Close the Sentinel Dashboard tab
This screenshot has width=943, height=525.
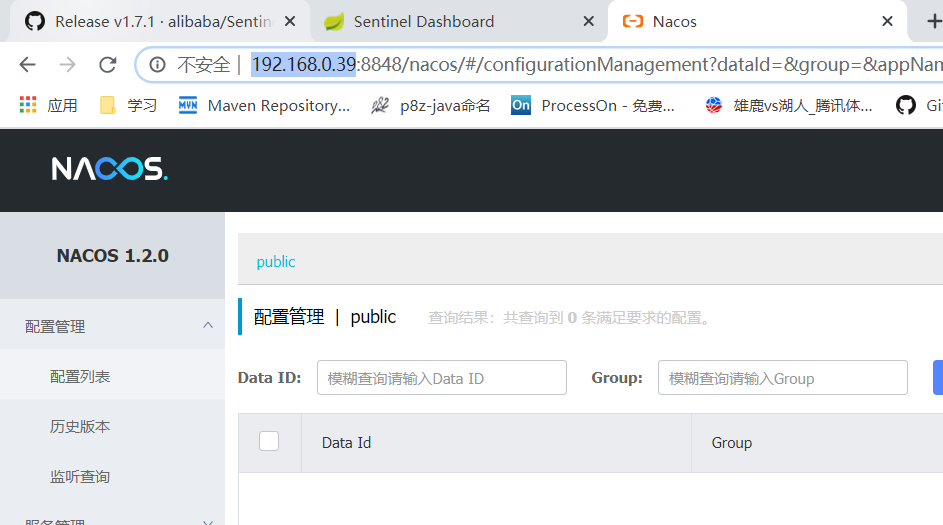[589, 22]
